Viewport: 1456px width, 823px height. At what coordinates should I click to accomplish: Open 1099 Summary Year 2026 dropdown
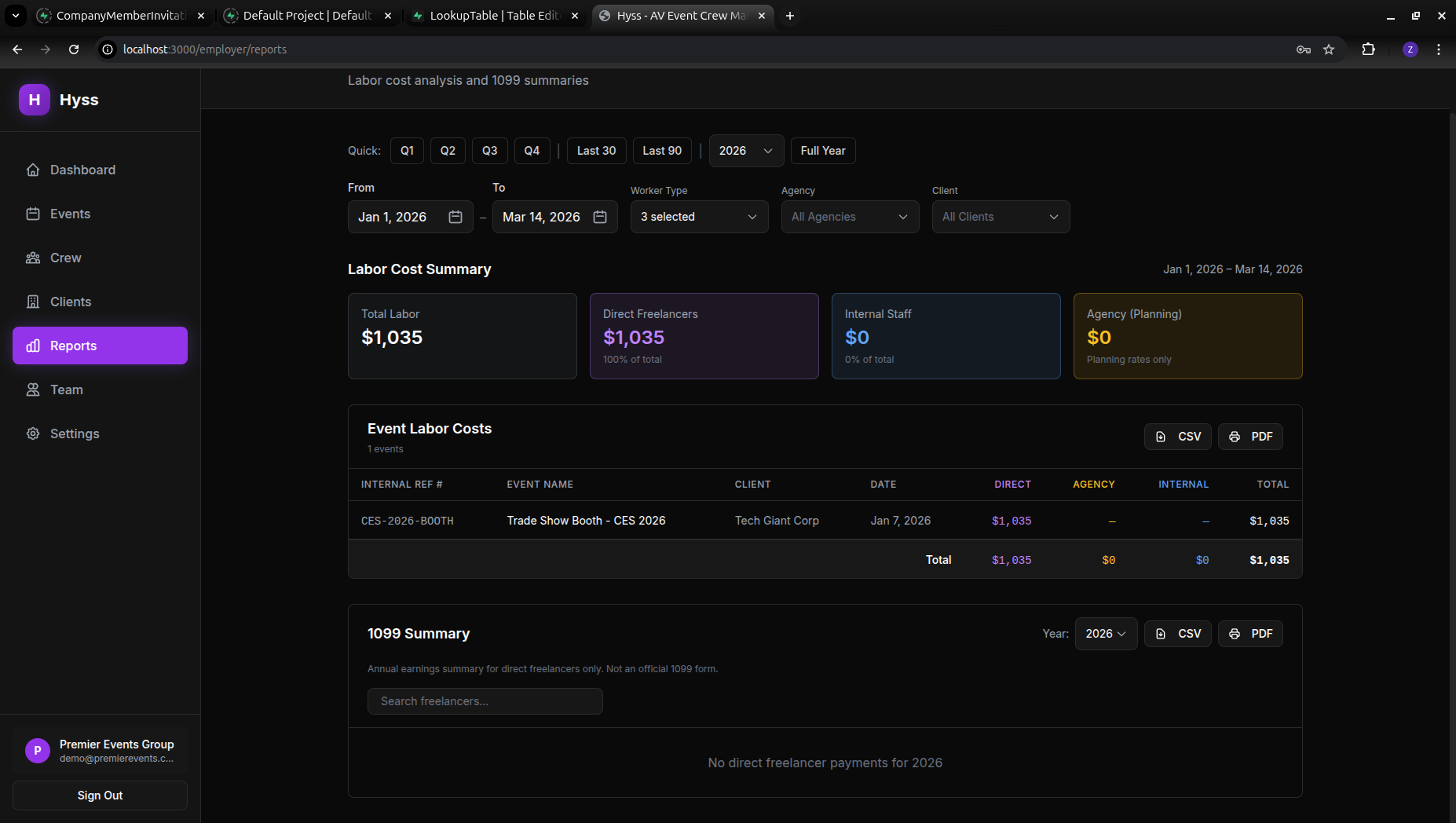[x=1106, y=634]
